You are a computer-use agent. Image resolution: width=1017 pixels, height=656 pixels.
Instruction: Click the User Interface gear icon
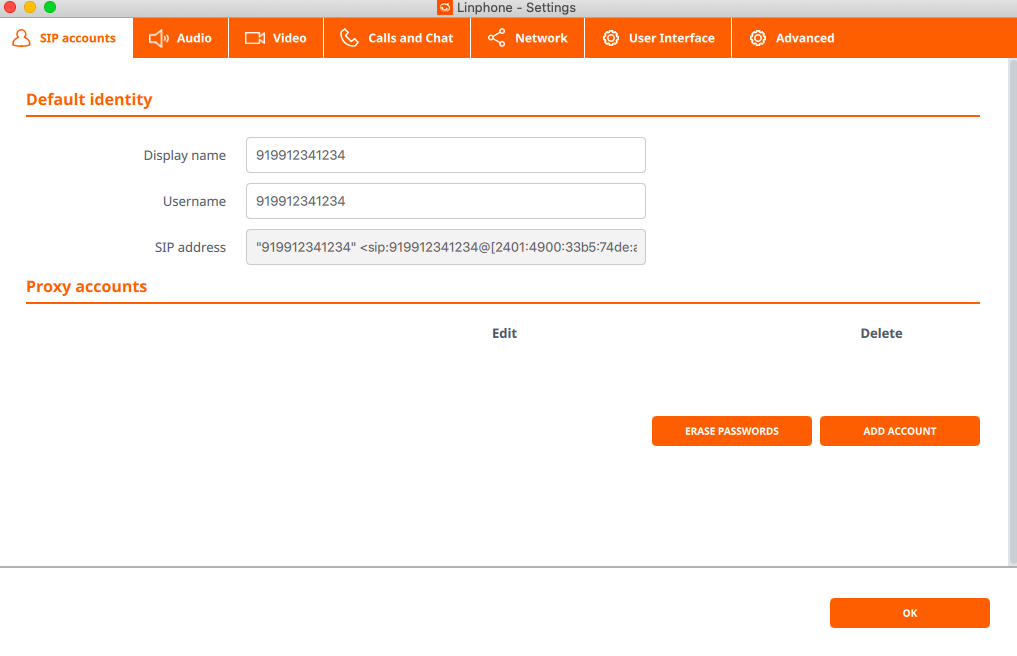[x=611, y=38]
